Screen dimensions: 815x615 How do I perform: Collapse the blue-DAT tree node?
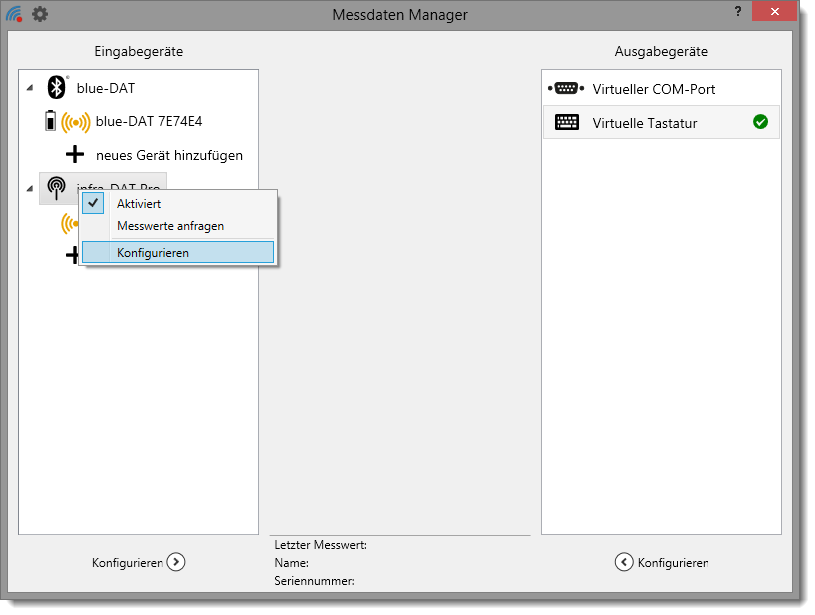(x=28, y=89)
